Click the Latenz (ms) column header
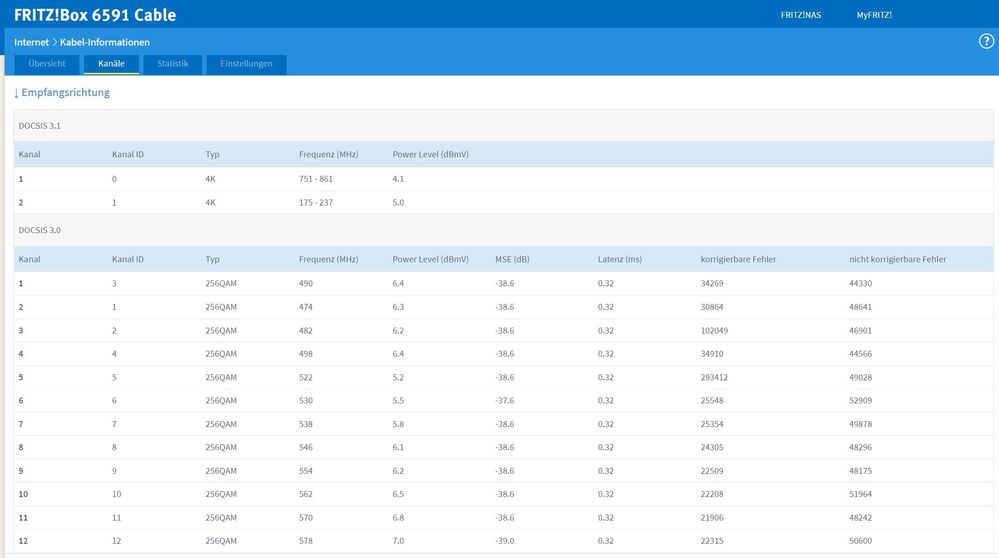Image resolution: width=999 pixels, height=558 pixels. click(x=621, y=259)
